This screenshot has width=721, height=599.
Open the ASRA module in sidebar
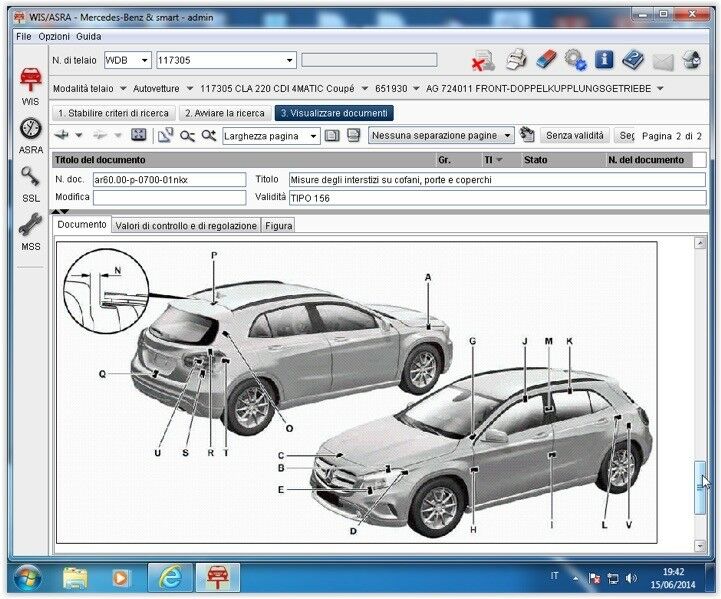30,136
